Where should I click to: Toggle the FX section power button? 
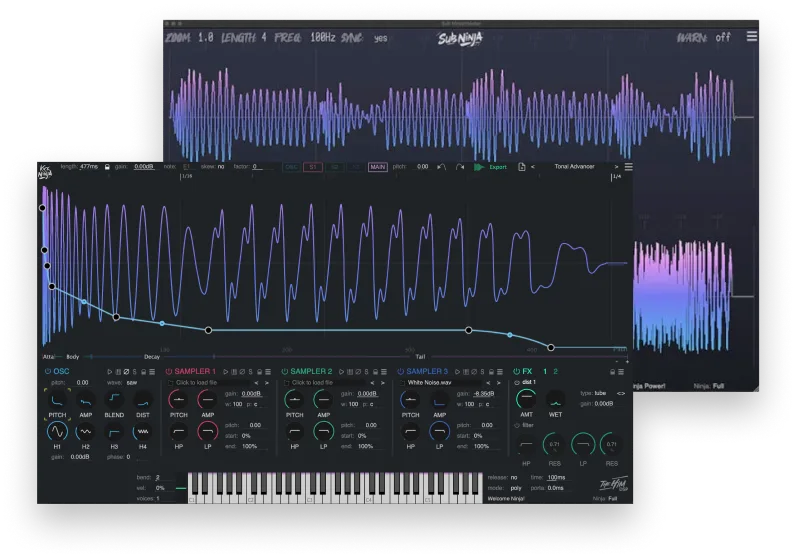click(516, 371)
